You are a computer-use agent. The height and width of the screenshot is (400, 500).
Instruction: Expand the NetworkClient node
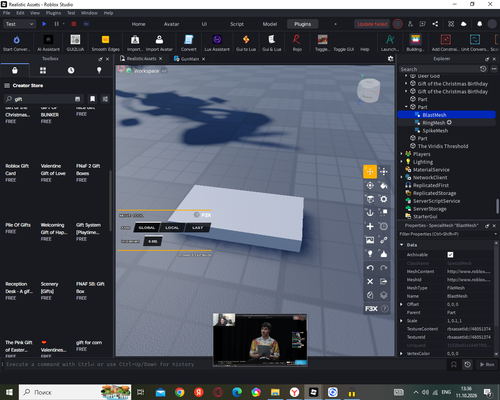click(x=401, y=177)
